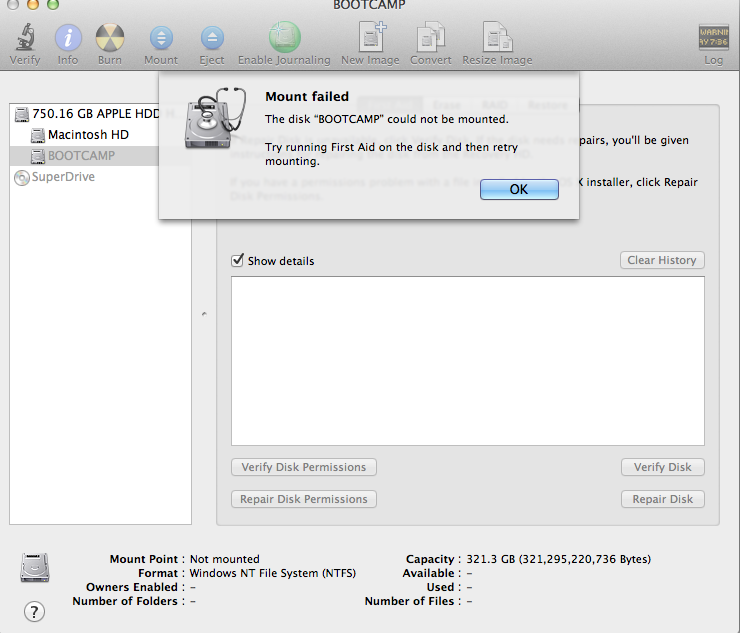Screen dimensions: 740x633
Task: Click the 'Mount failed' dialog heading
Action: click(307, 97)
